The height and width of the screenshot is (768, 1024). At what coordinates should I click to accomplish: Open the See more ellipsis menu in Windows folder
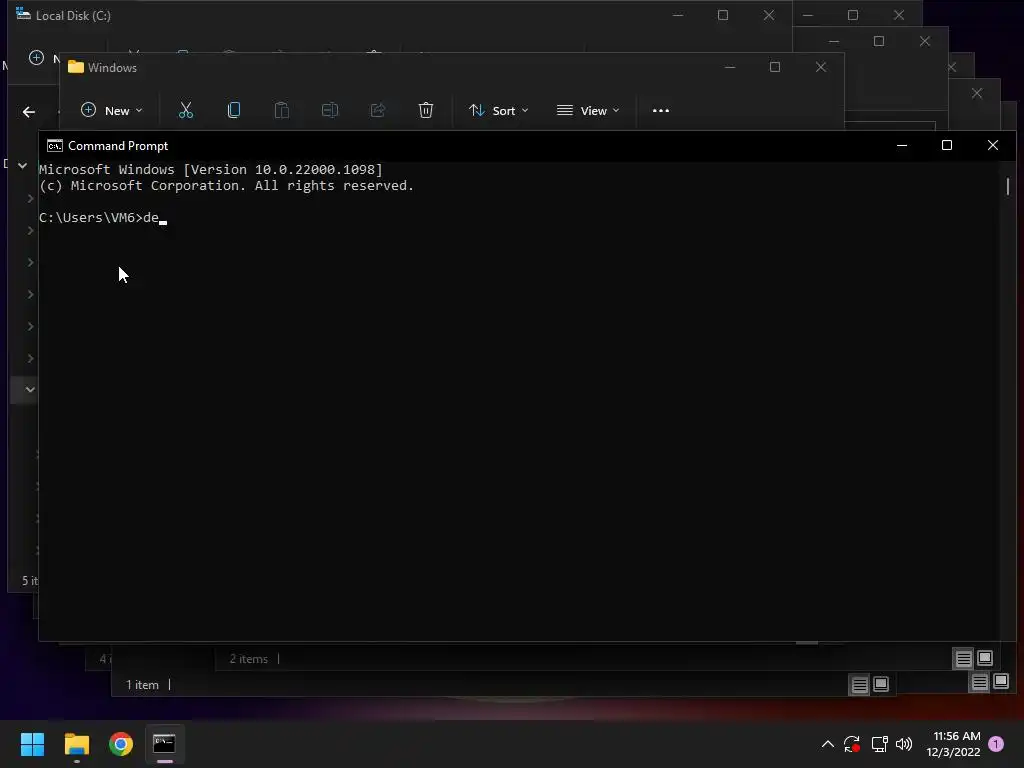[661, 110]
